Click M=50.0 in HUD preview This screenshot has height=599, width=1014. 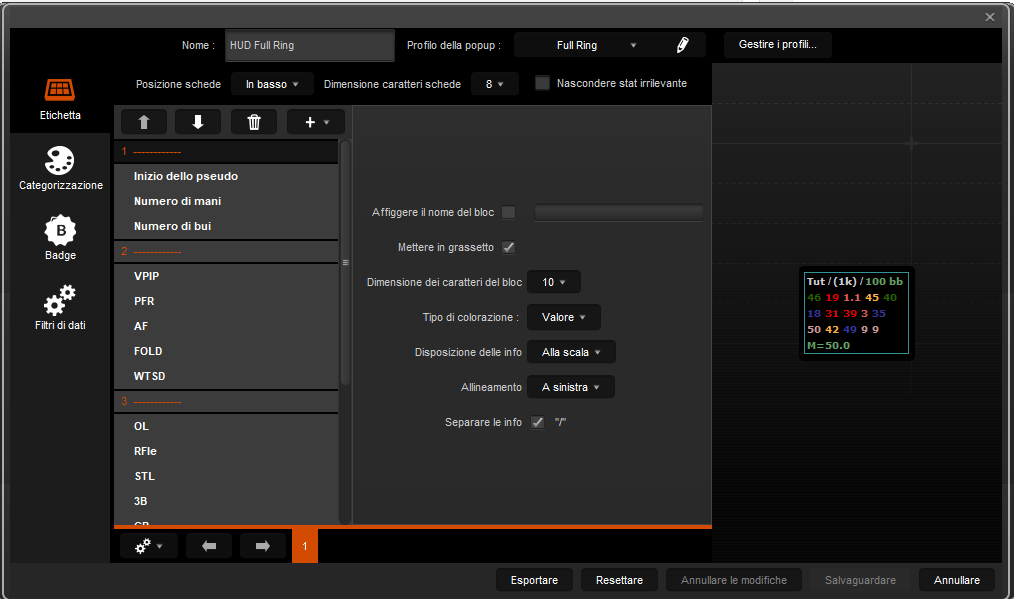(x=828, y=345)
